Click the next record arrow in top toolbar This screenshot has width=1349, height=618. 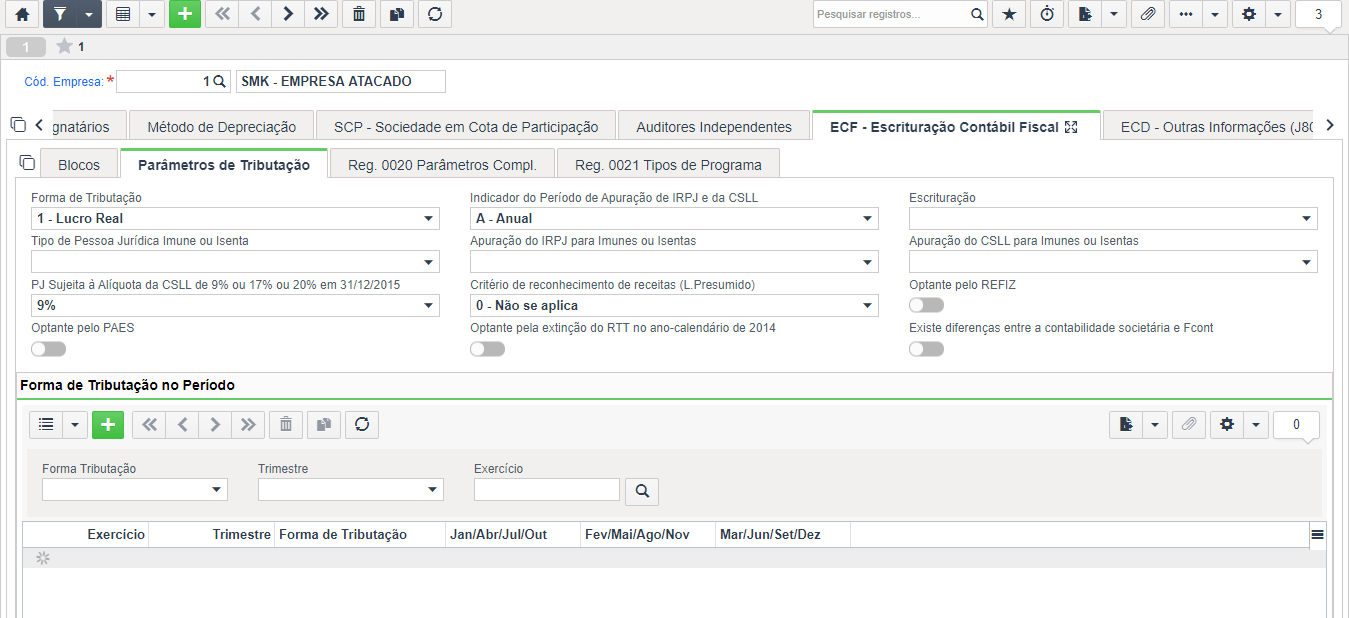click(288, 14)
